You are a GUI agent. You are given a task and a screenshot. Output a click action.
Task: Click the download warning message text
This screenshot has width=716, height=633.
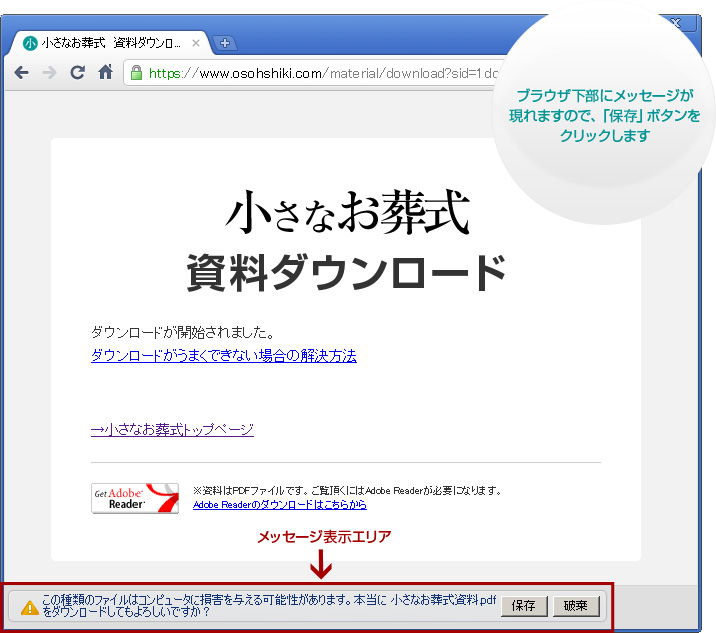click(x=268, y=606)
